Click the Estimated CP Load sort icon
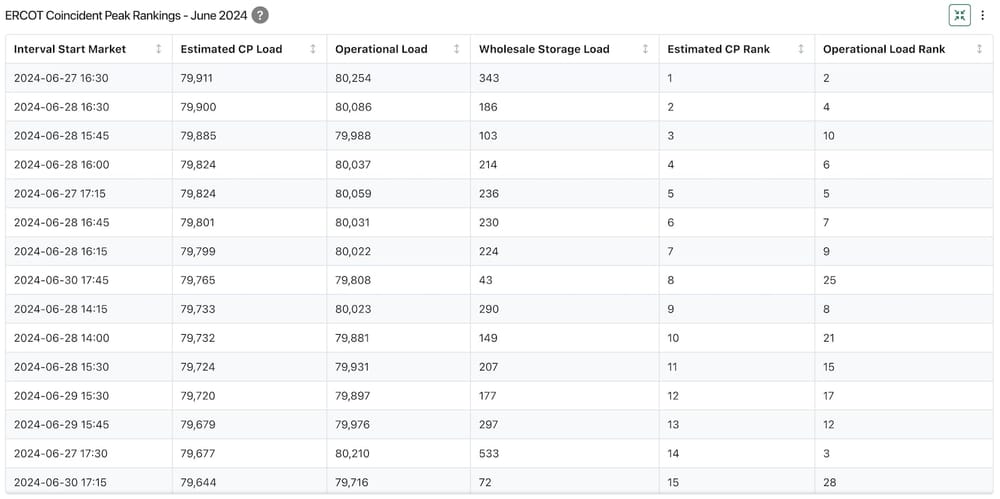Image resolution: width=1000 pixels, height=499 pixels. 313,49
